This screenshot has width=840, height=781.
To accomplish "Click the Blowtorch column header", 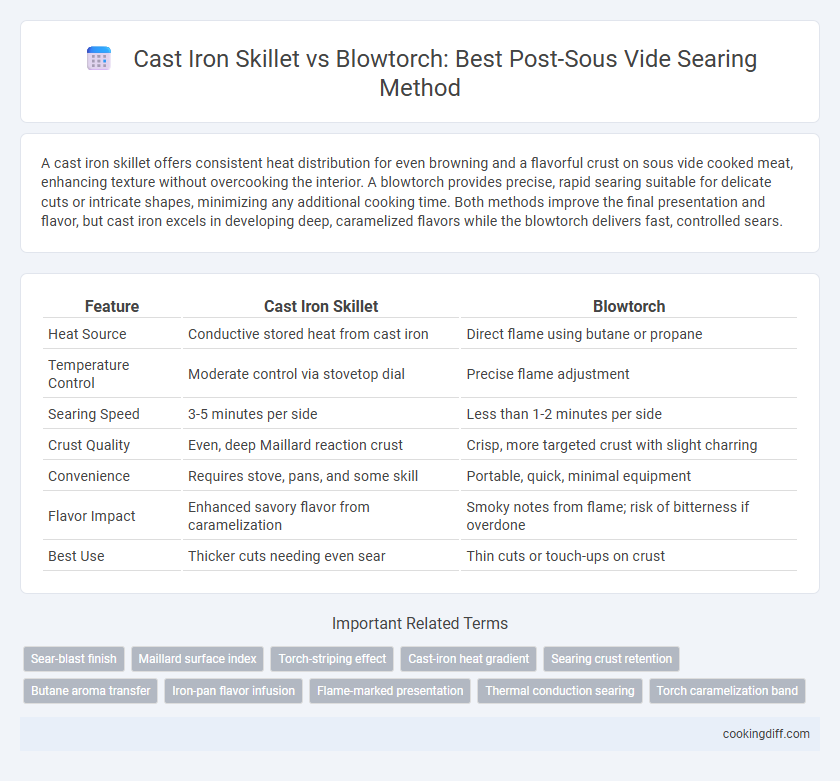I will point(629,306).
